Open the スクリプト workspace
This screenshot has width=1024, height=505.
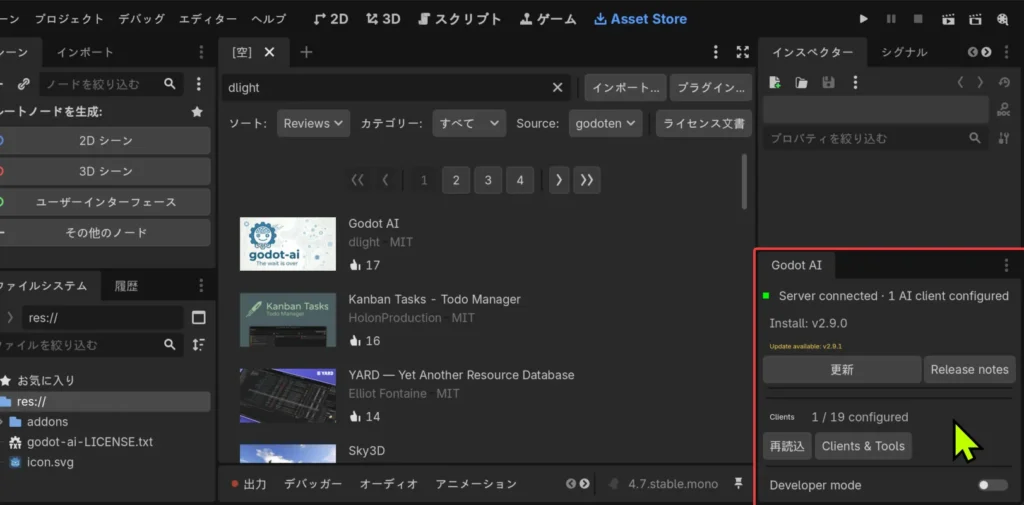[x=460, y=19]
